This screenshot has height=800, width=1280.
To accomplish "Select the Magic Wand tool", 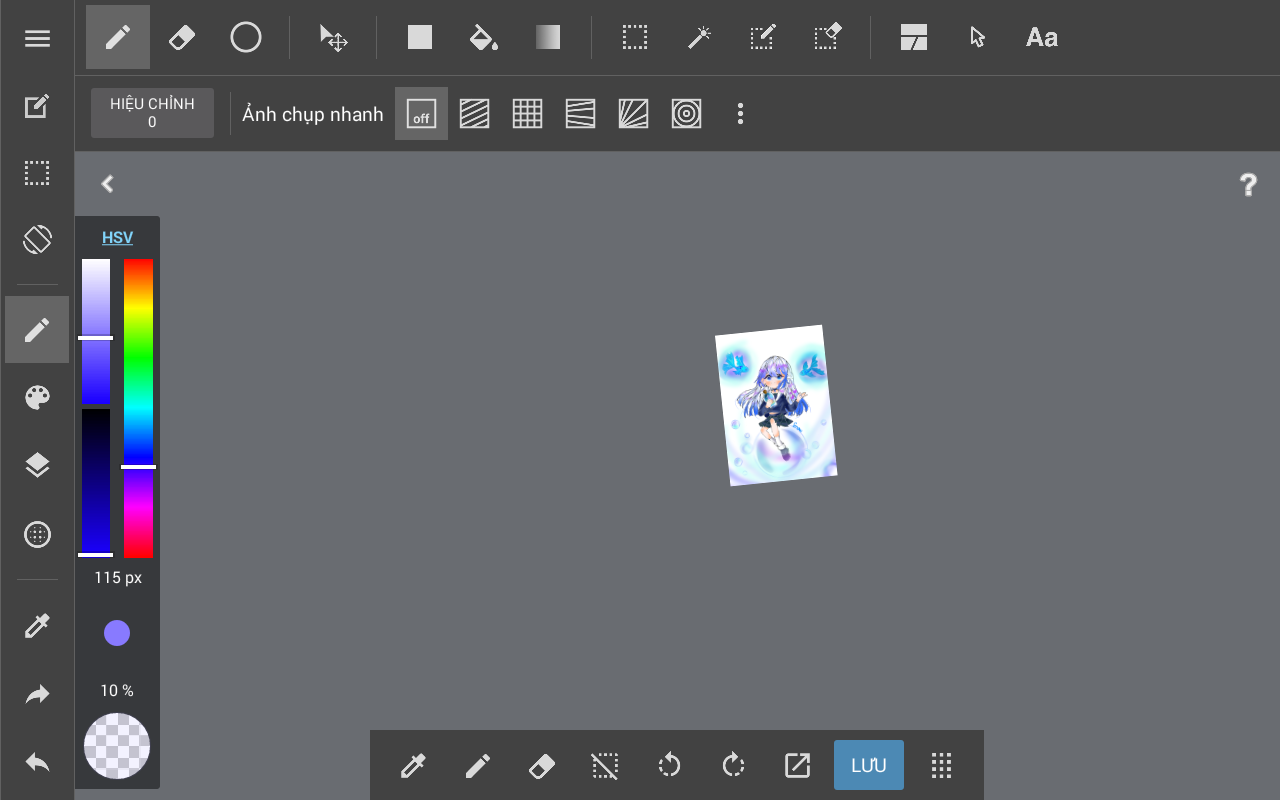I will pos(698,38).
